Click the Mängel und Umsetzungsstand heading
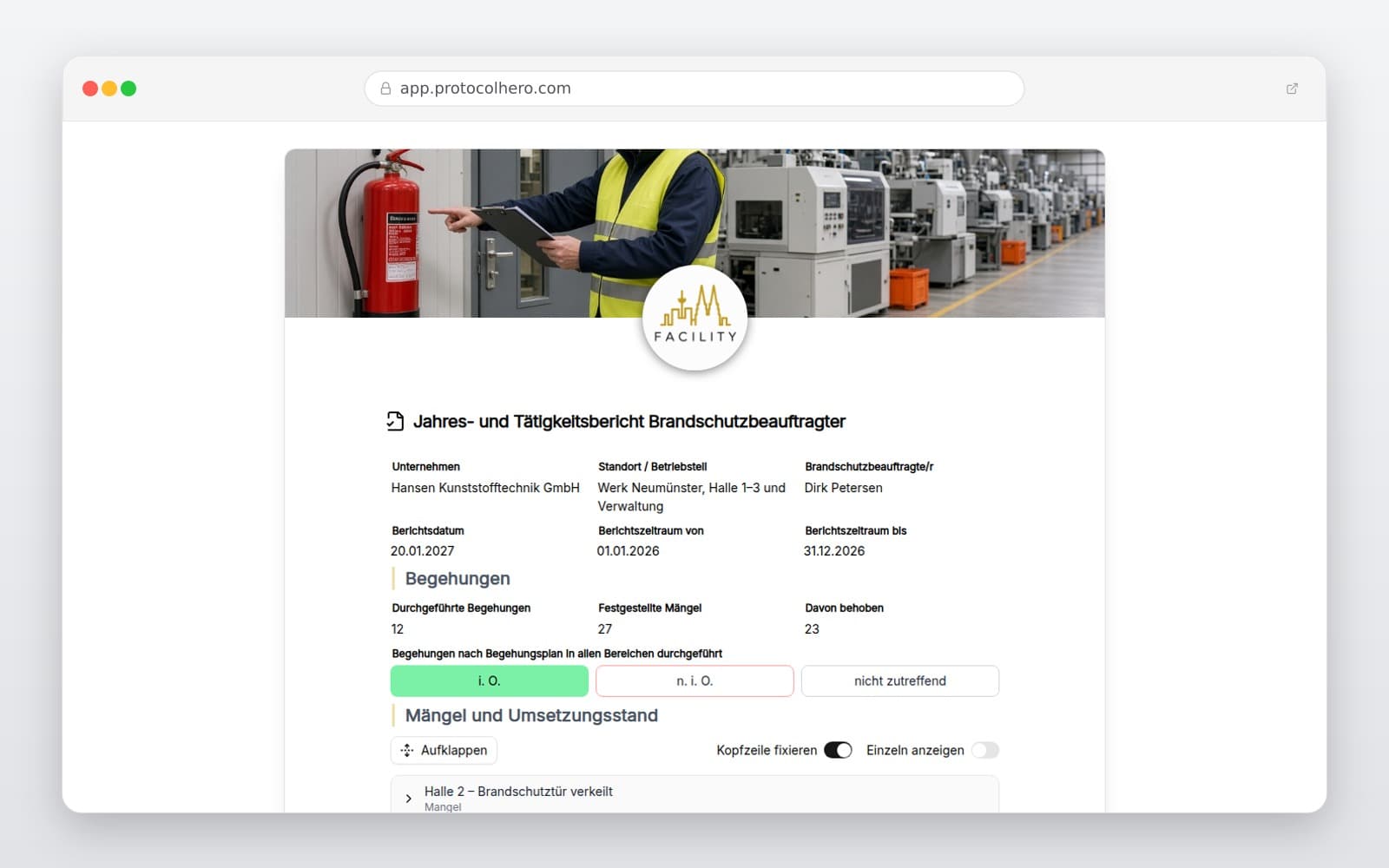Viewport: 1389px width, 868px height. tap(531, 716)
